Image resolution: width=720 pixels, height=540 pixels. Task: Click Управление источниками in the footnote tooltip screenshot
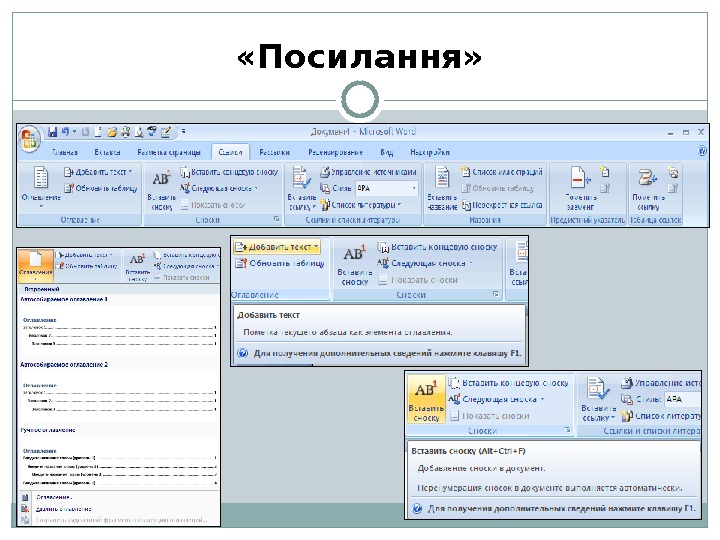[x=660, y=383]
